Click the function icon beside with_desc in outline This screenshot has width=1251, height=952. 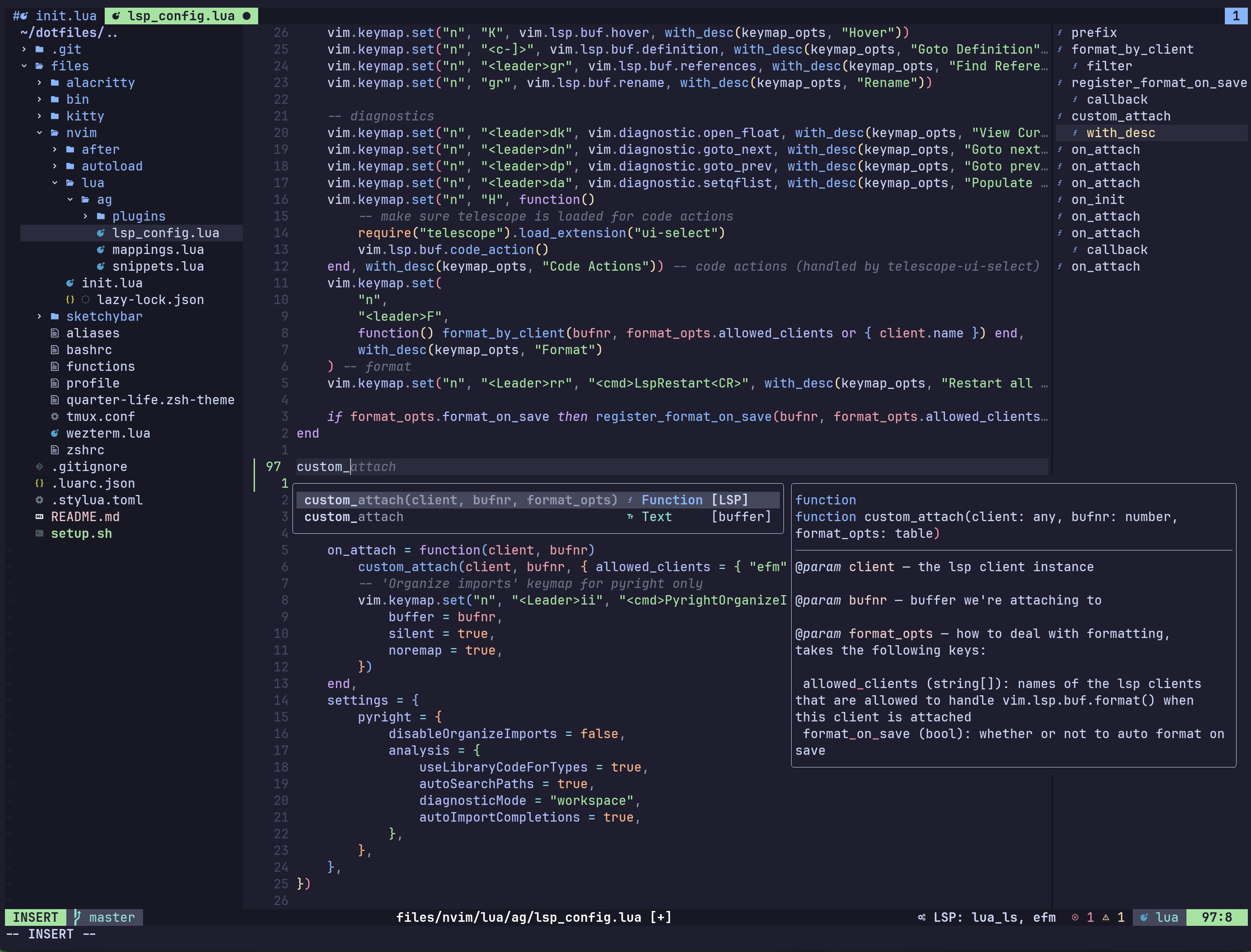[x=1075, y=133]
